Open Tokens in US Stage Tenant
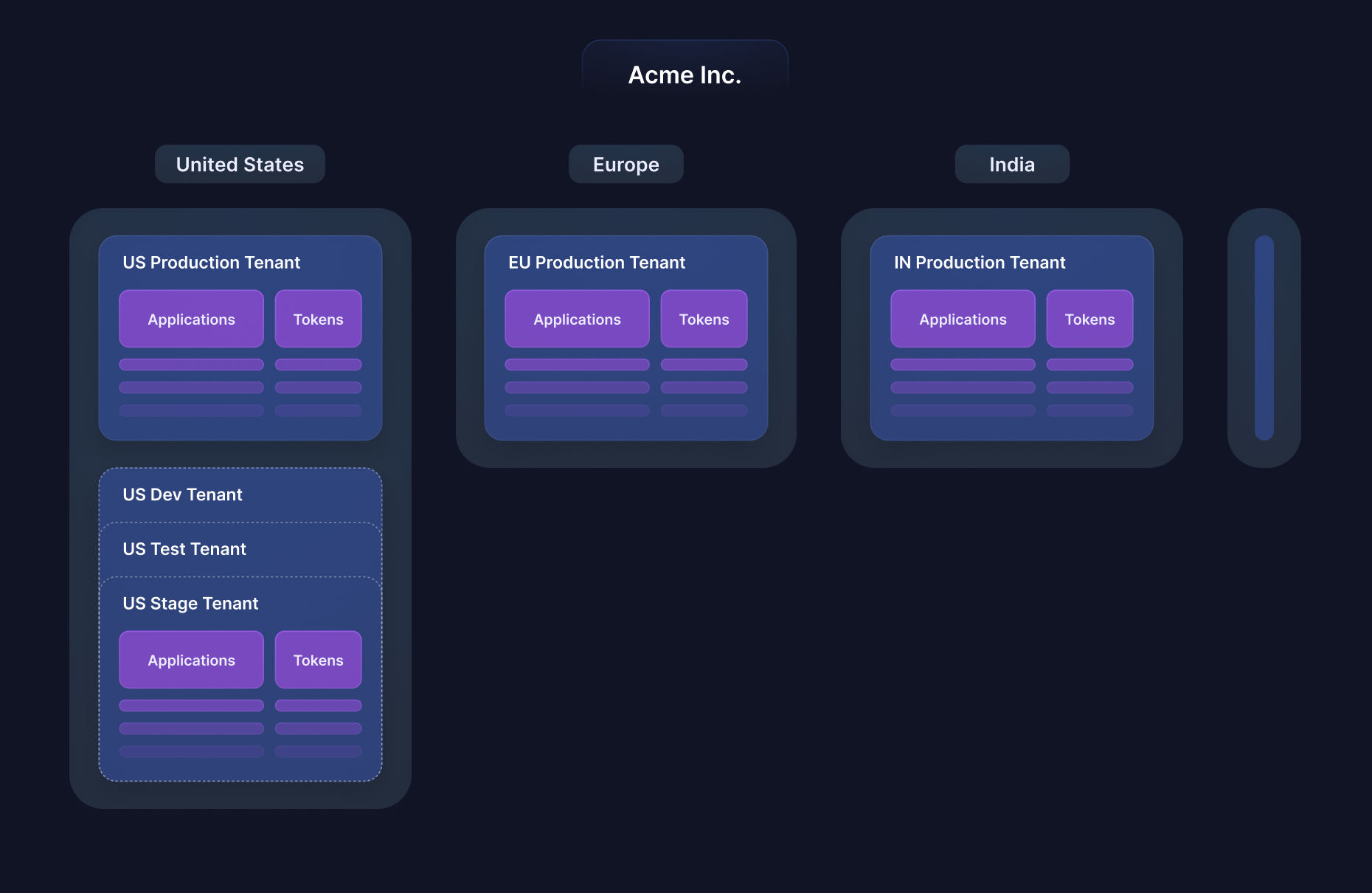 pyautogui.click(x=318, y=660)
